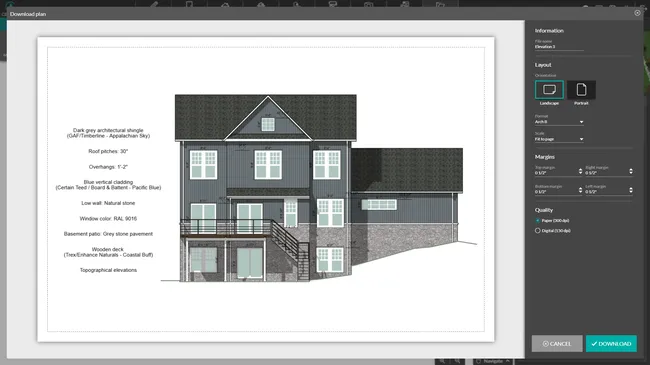Click the 'Wooden deck' annotation

[x=108, y=252]
